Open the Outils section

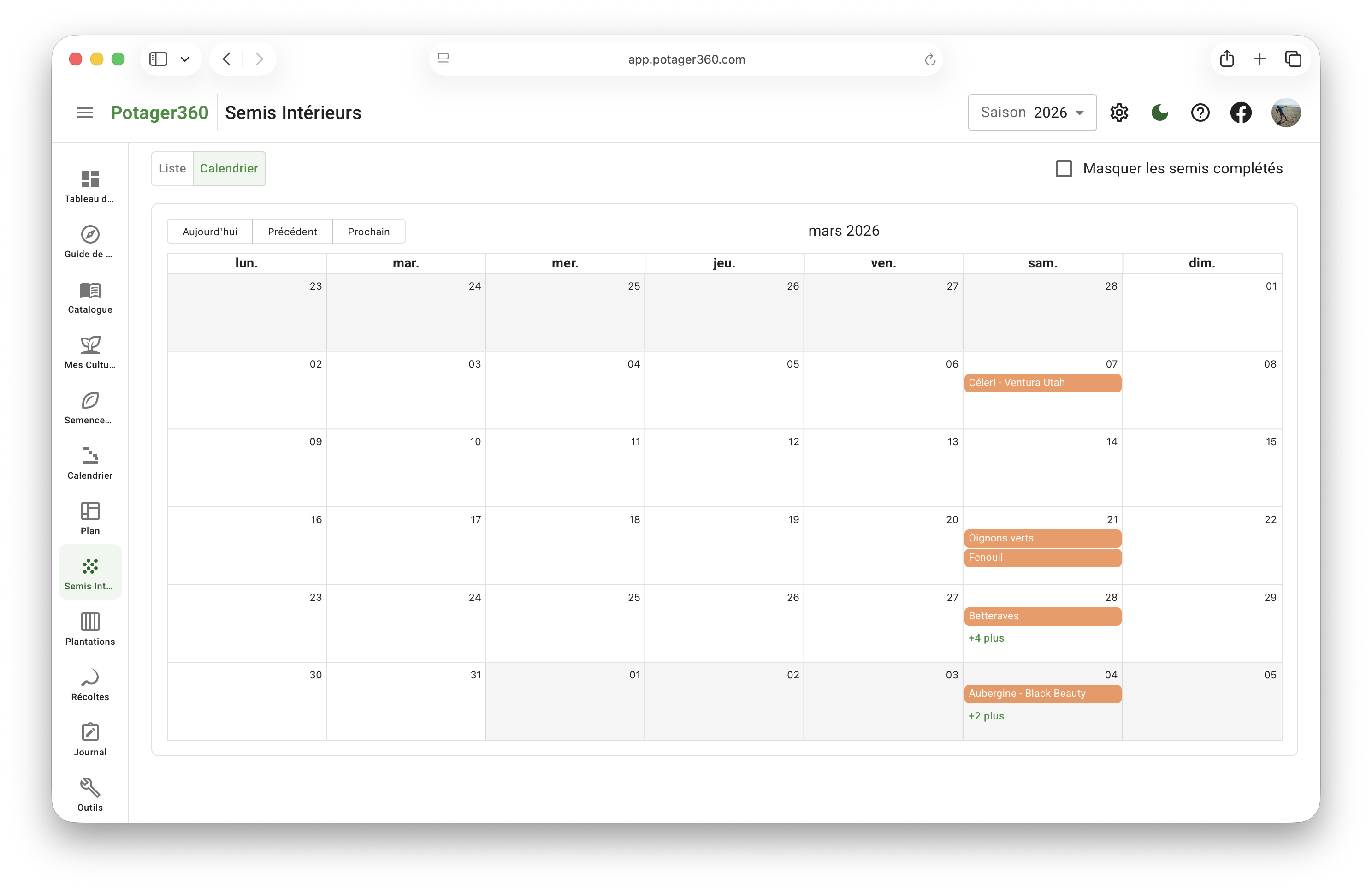tap(90, 794)
